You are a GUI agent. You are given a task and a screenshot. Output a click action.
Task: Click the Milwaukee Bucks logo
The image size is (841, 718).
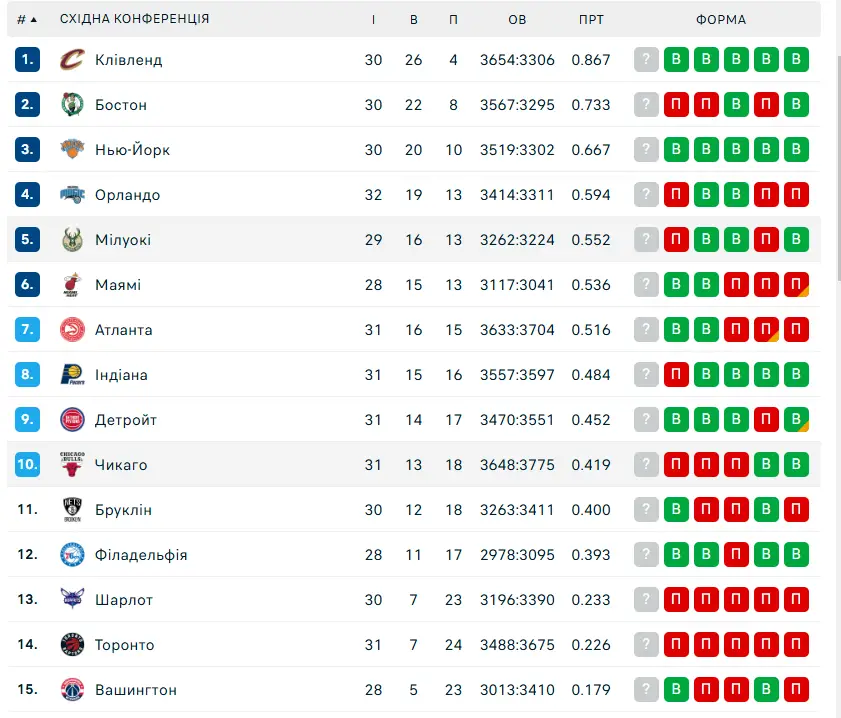[x=72, y=240]
